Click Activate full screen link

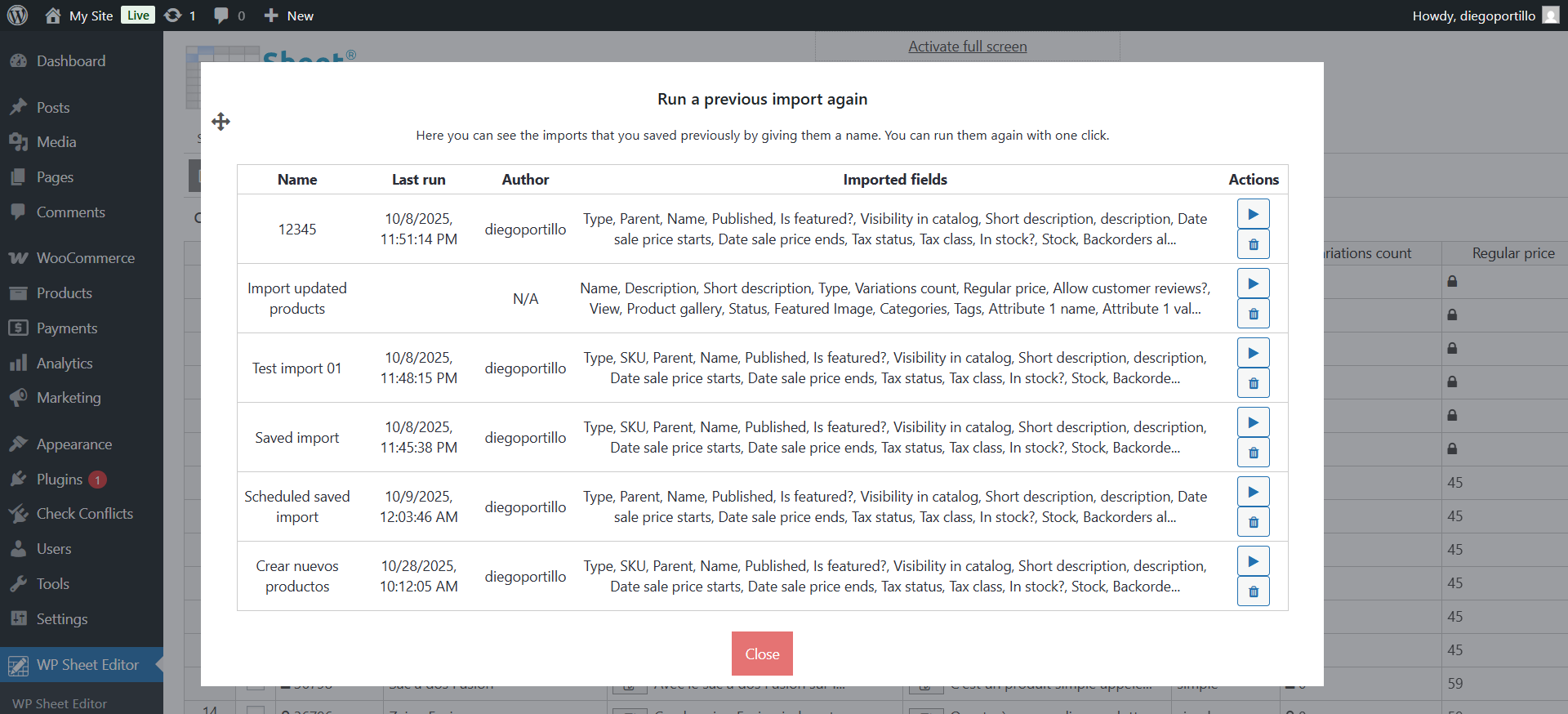[967, 47]
